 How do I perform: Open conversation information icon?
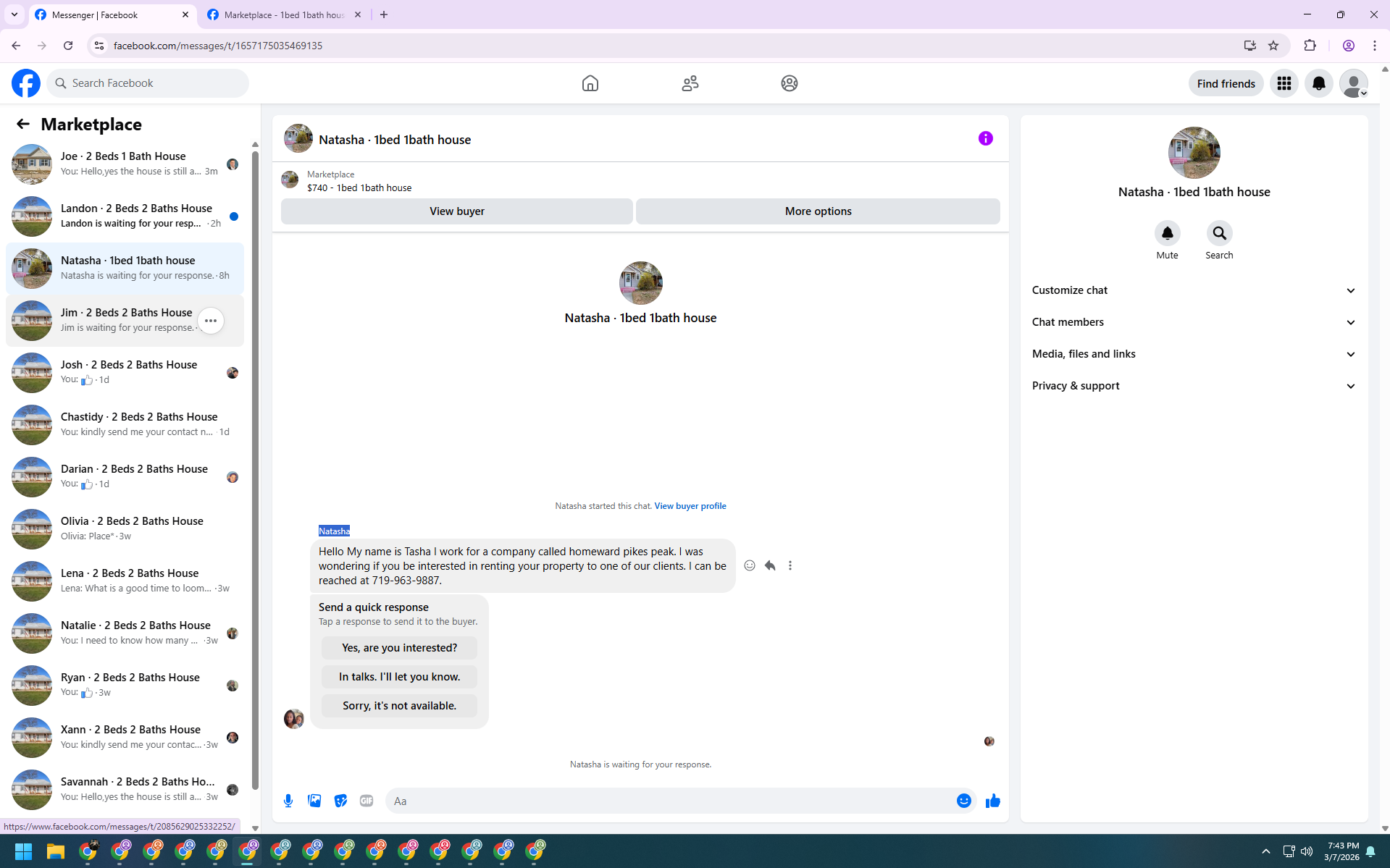coord(986,138)
